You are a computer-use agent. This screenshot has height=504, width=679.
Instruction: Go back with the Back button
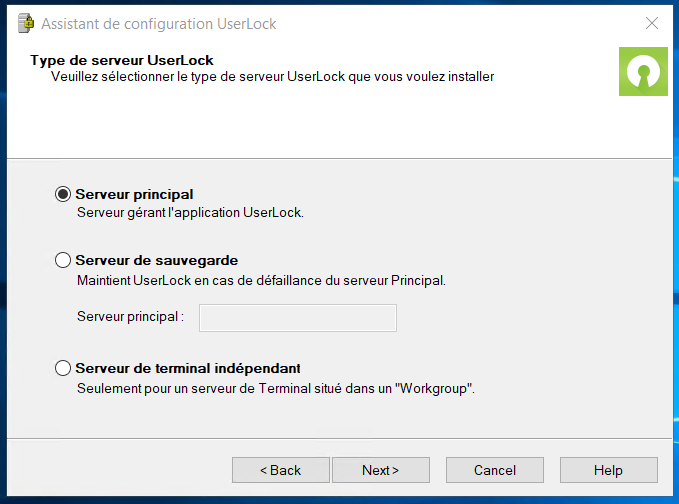pos(280,470)
